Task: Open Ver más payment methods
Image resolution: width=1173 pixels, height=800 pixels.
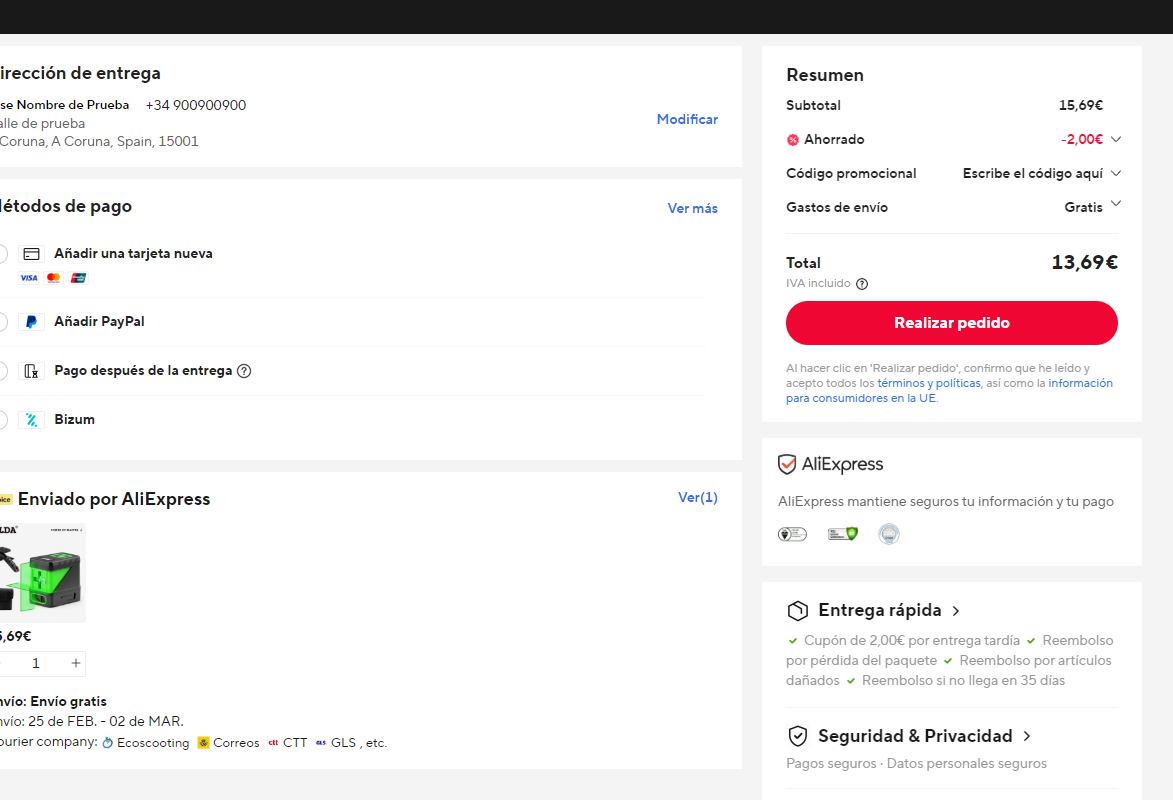Action: (x=692, y=208)
